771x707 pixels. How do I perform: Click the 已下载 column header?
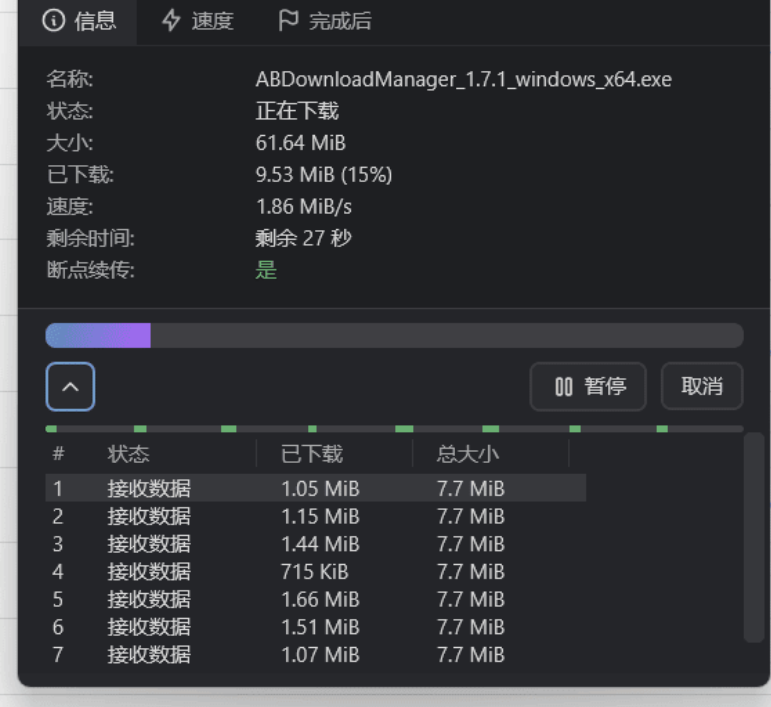(311, 454)
